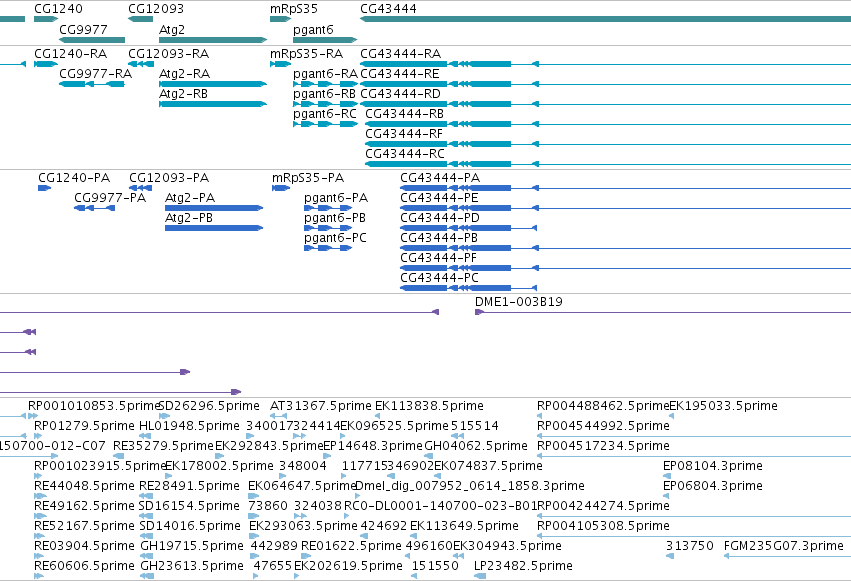Select the CG12093 gene label

coord(156,9)
